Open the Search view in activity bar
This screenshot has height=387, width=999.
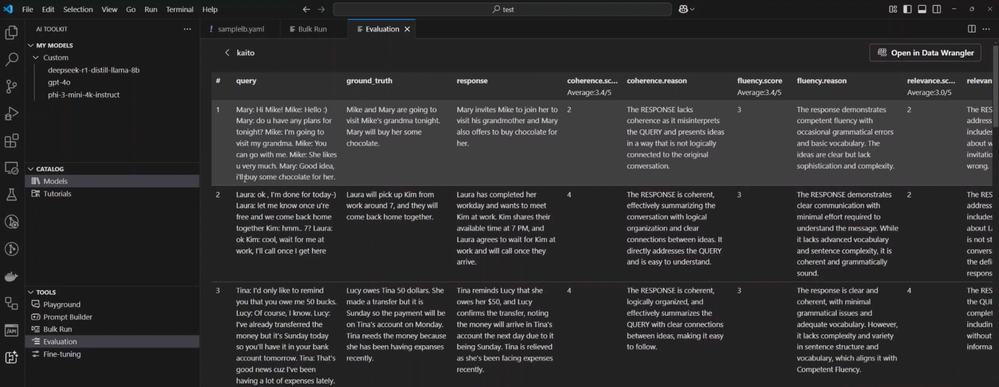11,60
